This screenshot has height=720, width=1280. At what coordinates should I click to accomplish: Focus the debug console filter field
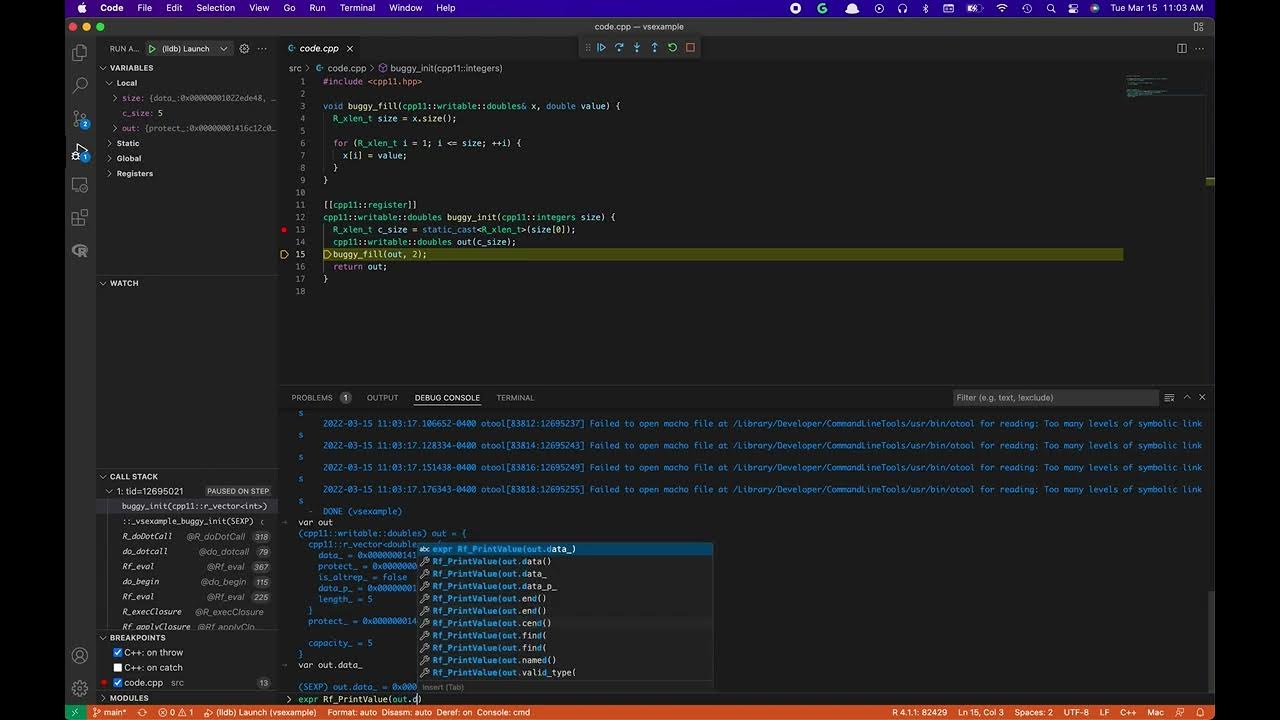(x=1054, y=397)
